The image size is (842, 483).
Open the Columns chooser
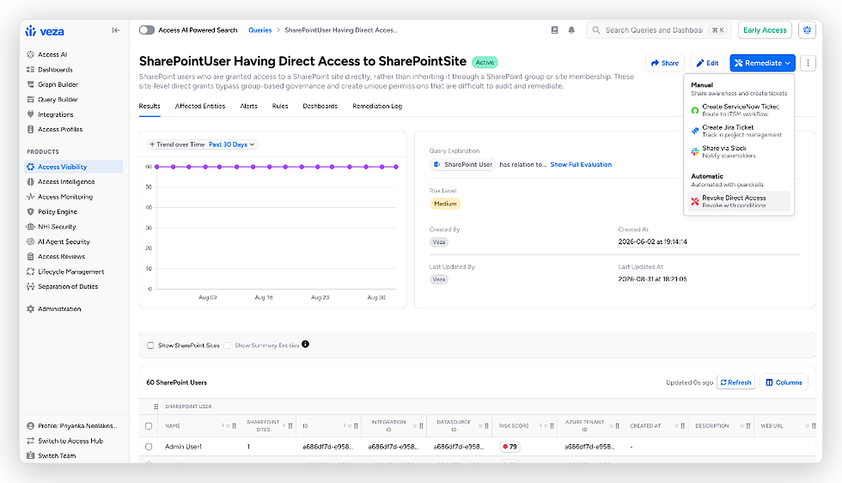pyautogui.click(x=784, y=383)
